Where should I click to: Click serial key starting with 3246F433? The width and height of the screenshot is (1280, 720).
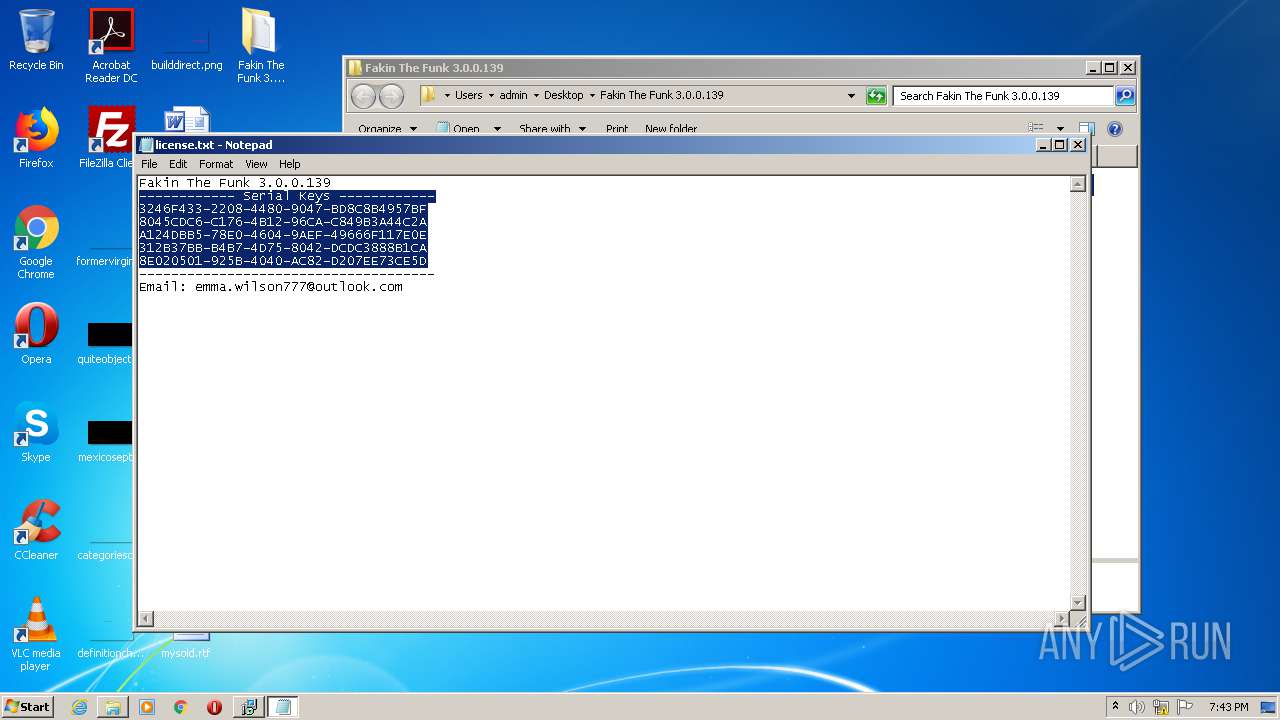[x=283, y=209]
